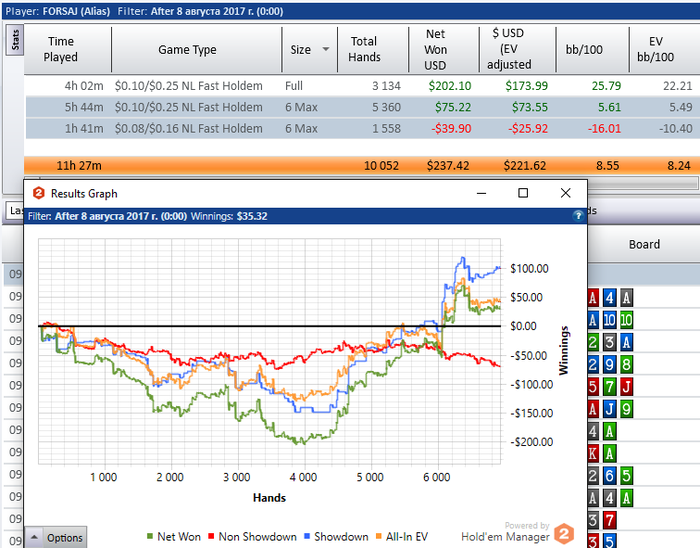This screenshot has height=548, width=700.
Task: Open the Options button
Action: [65, 538]
